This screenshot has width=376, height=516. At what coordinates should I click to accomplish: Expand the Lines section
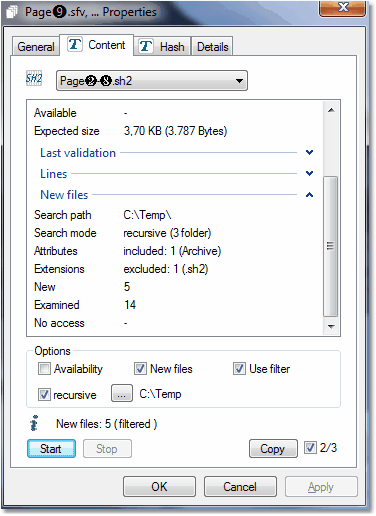309,173
